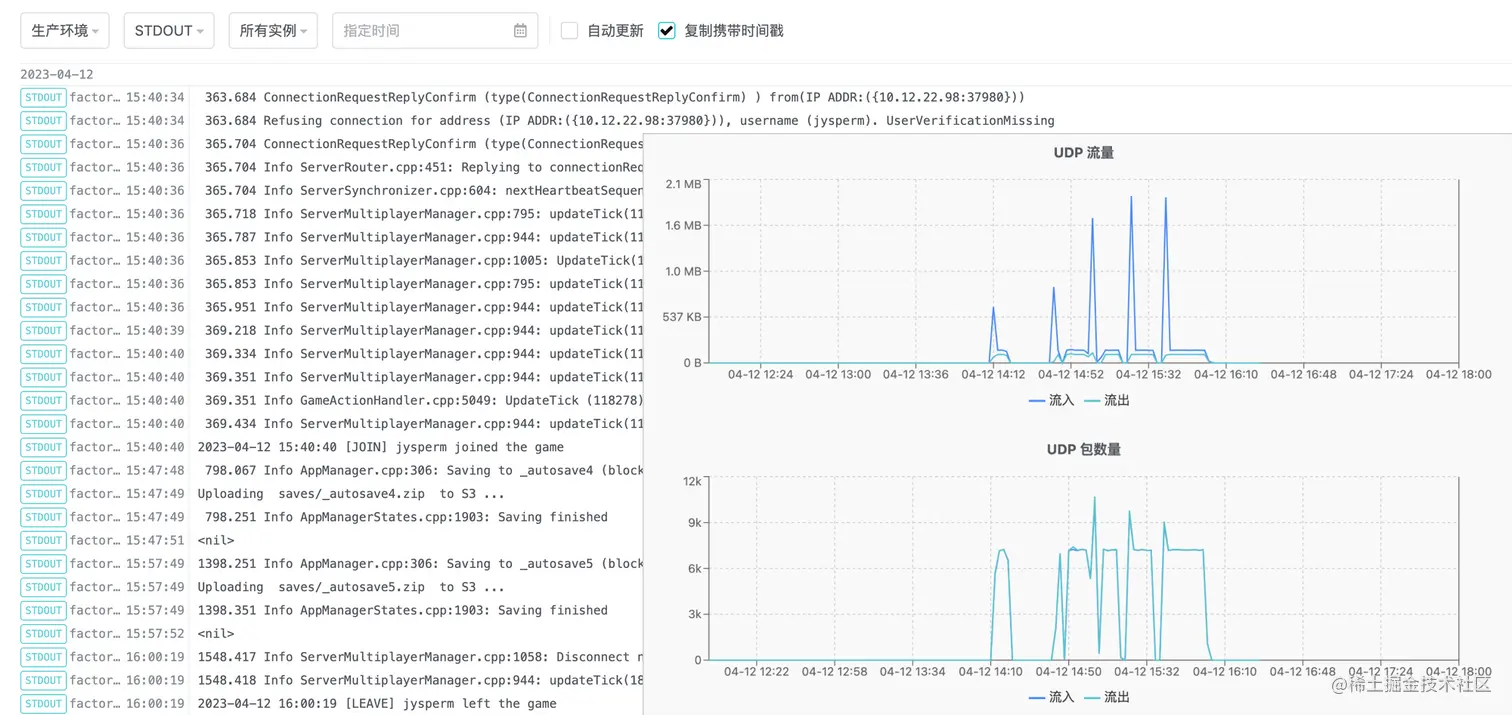The width and height of the screenshot is (1512, 715).
Task: Click the 12k axis label in UDP 包数量
Action: coord(692,481)
